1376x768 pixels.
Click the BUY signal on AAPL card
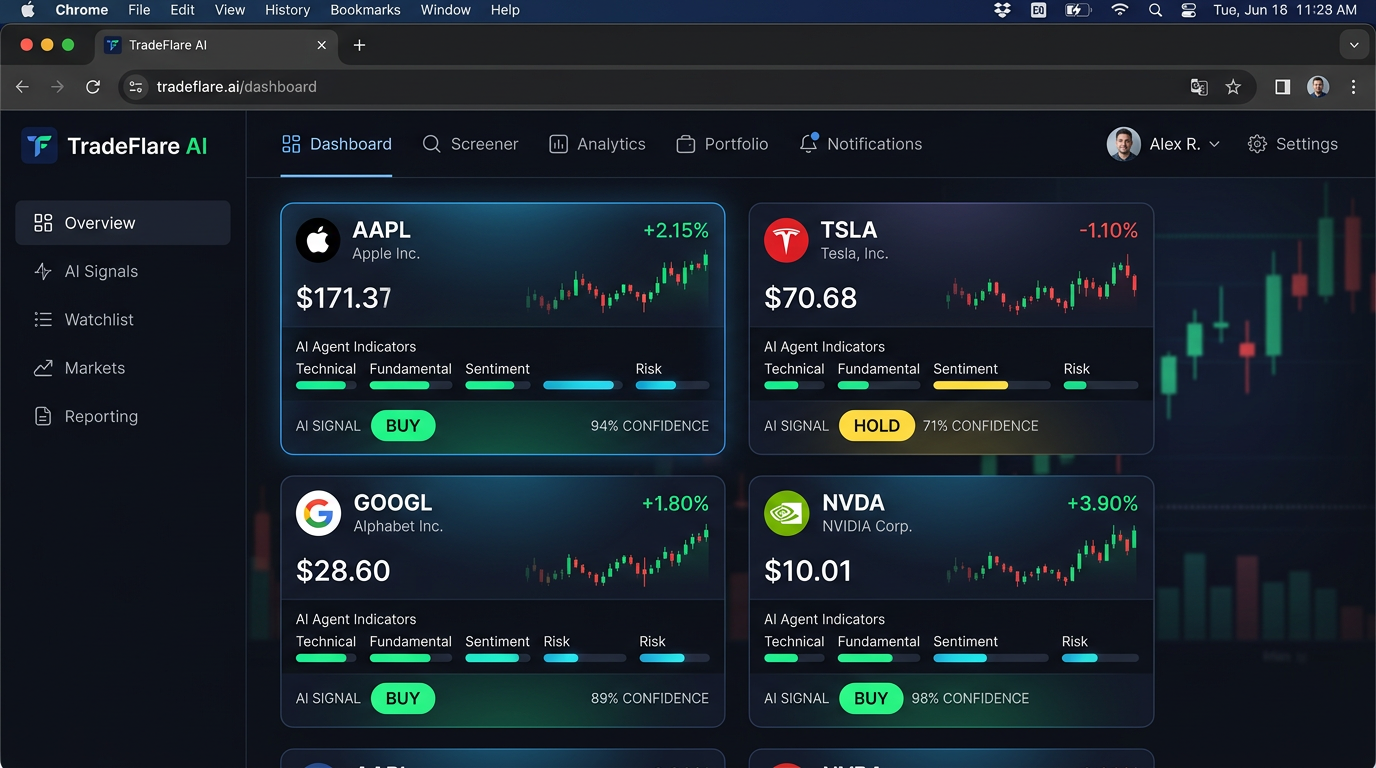[403, 426]
